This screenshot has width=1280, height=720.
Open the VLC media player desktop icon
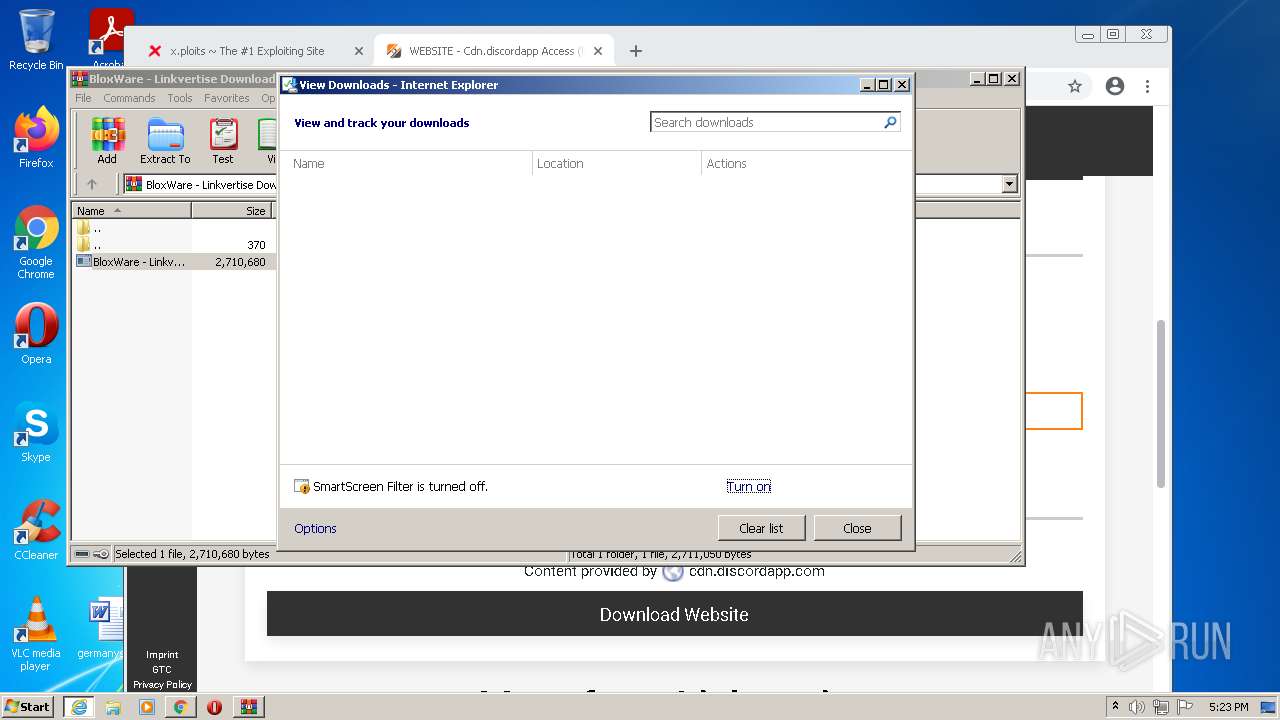pyautogui.click(x=36, y=634)
